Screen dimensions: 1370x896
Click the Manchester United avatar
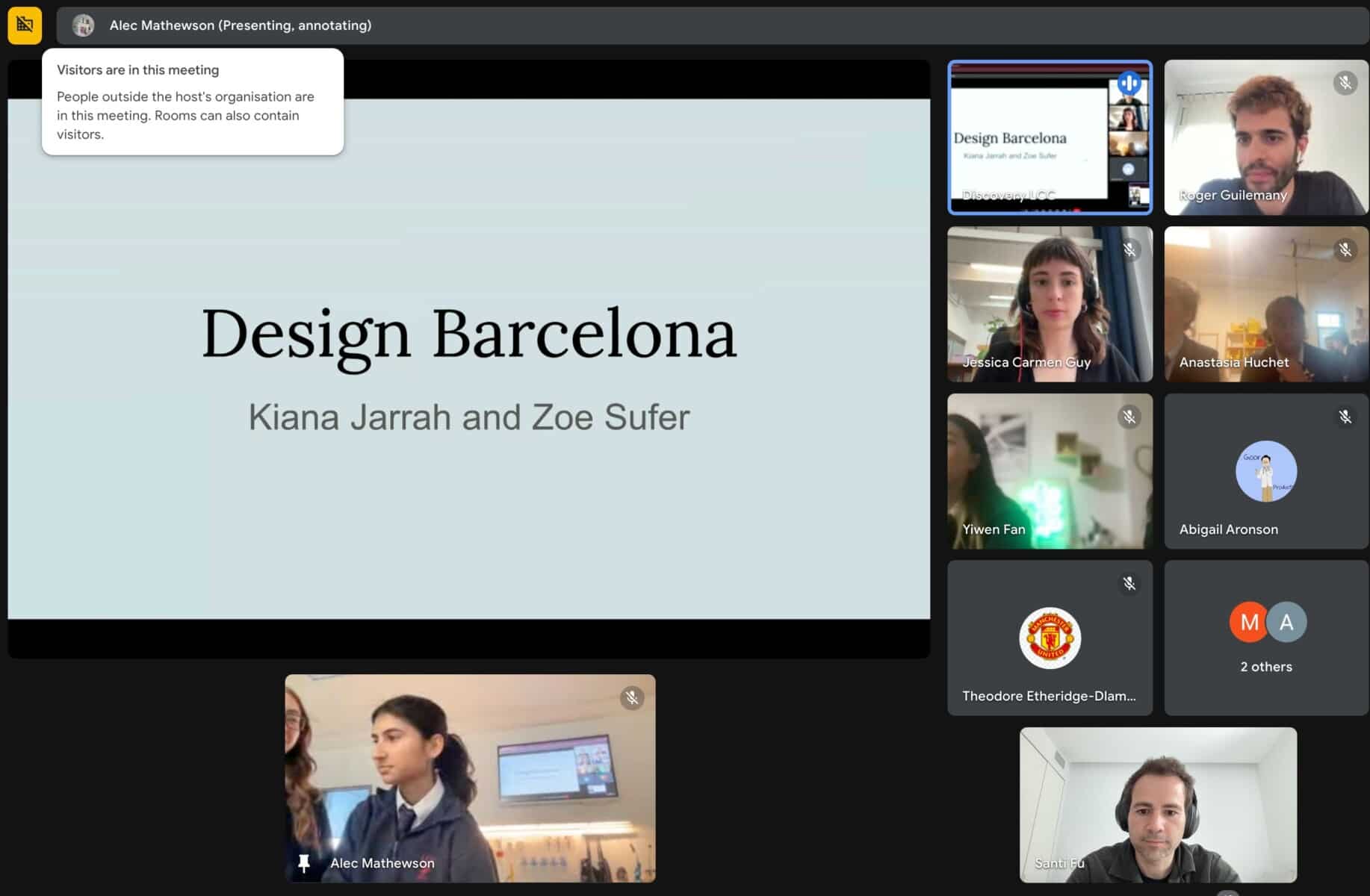pos(1050,638)
